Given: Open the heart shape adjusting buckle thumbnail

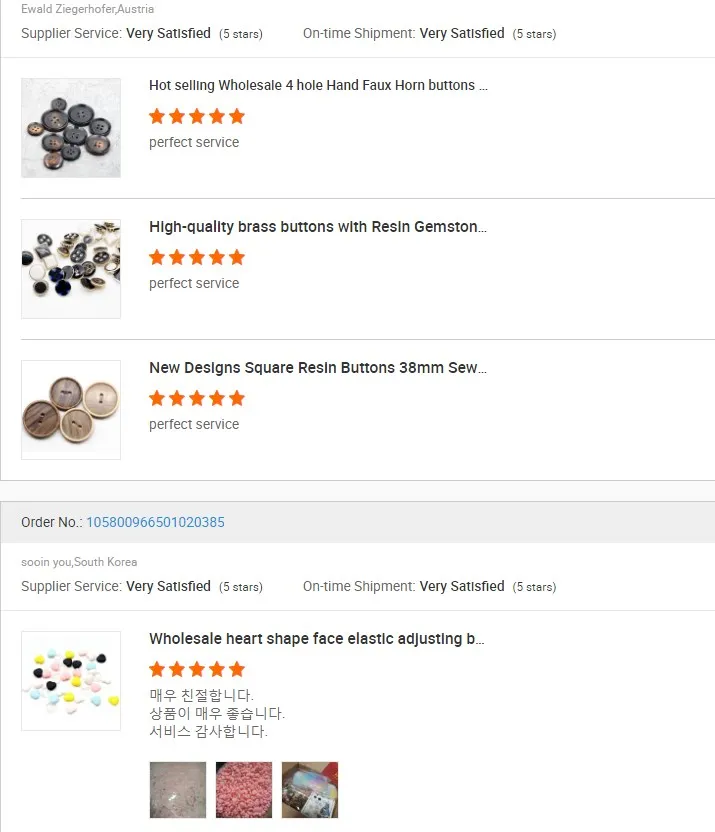Looking at the screenshot, I should click(71, 681).
